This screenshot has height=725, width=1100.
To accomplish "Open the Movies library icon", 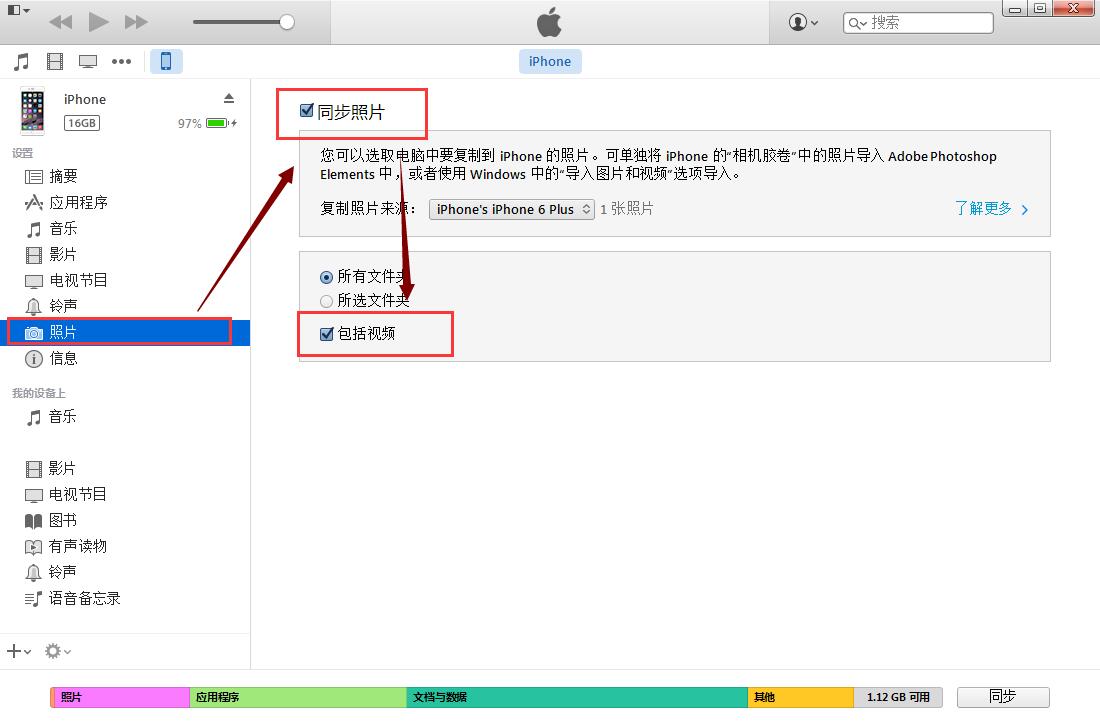I will (x=55, y=62).
